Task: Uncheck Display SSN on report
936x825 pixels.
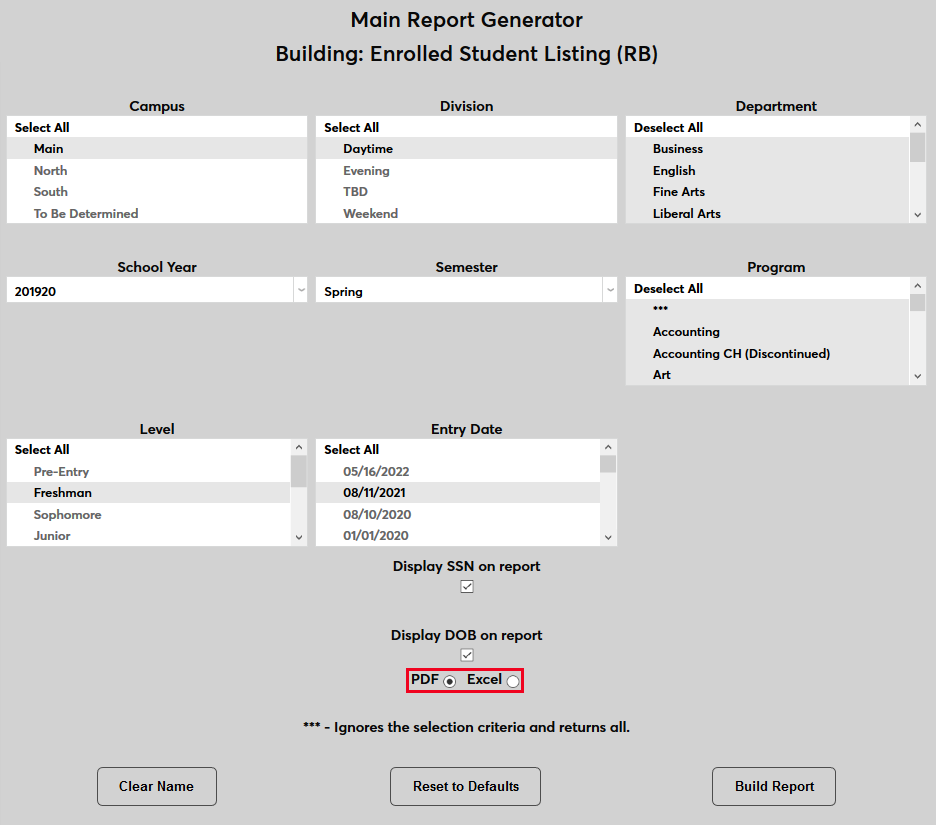Action: (x=467, y=586)
